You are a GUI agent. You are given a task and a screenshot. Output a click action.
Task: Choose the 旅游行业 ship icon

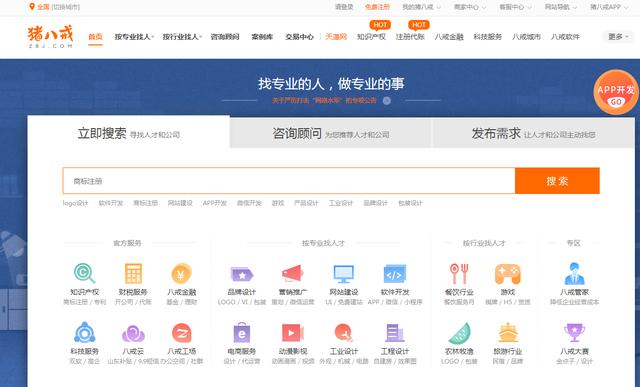coord(508,333)
